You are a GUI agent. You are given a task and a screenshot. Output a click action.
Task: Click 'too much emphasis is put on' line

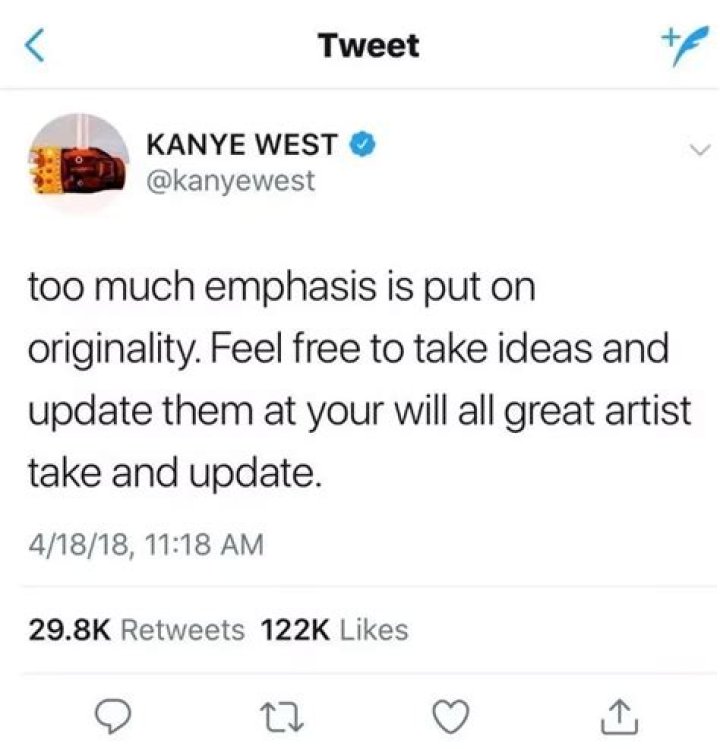tap(282, 288)
